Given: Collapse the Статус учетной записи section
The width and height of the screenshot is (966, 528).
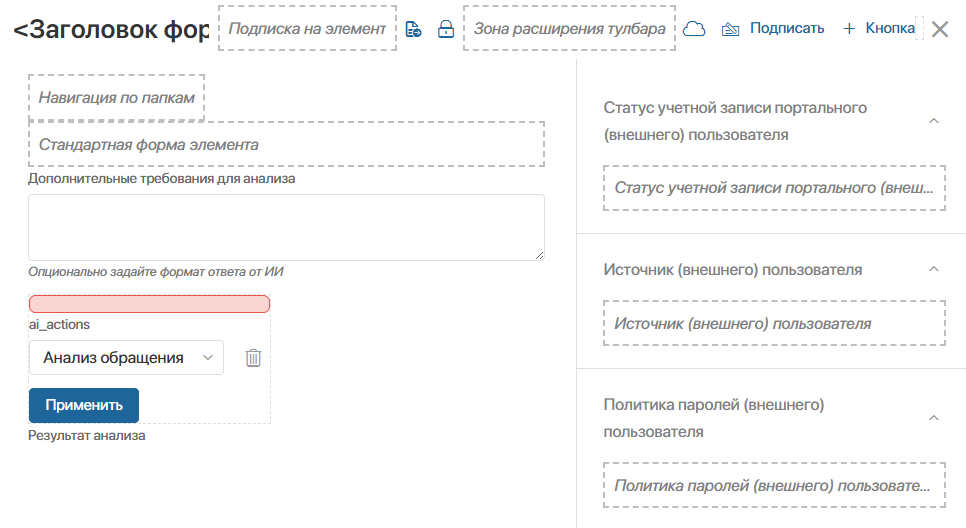Looking at the screenshot, I should tap(934, 121).
